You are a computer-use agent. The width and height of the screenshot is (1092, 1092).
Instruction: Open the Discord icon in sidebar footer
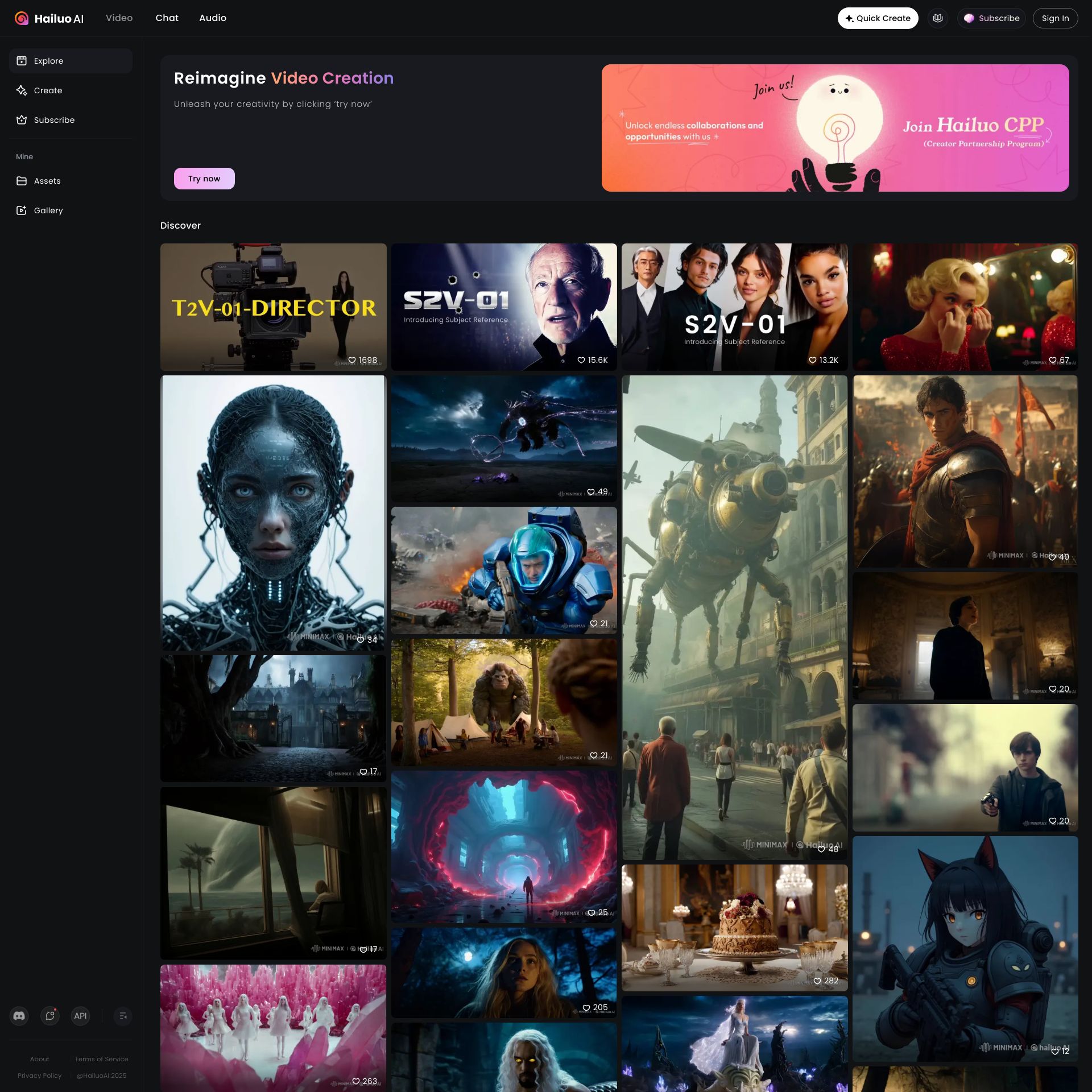[x=19, y=1016]
